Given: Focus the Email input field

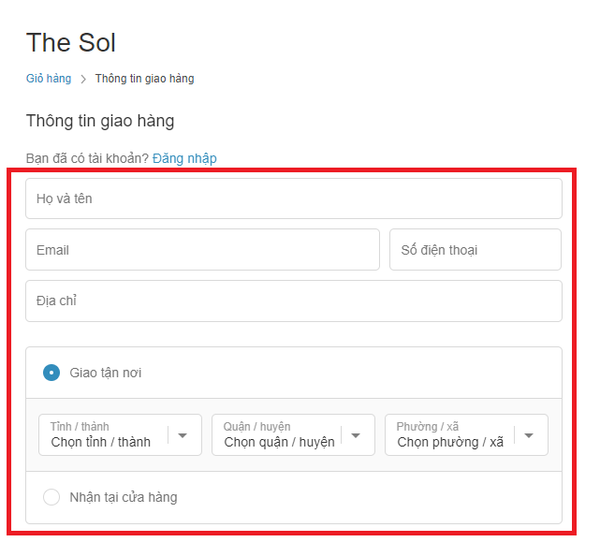Looking at the screenshot, I should tap(202, 250).
